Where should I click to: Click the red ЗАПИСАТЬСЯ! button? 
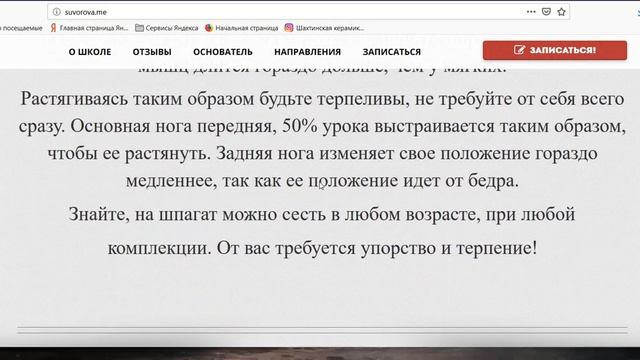(555, 50)
